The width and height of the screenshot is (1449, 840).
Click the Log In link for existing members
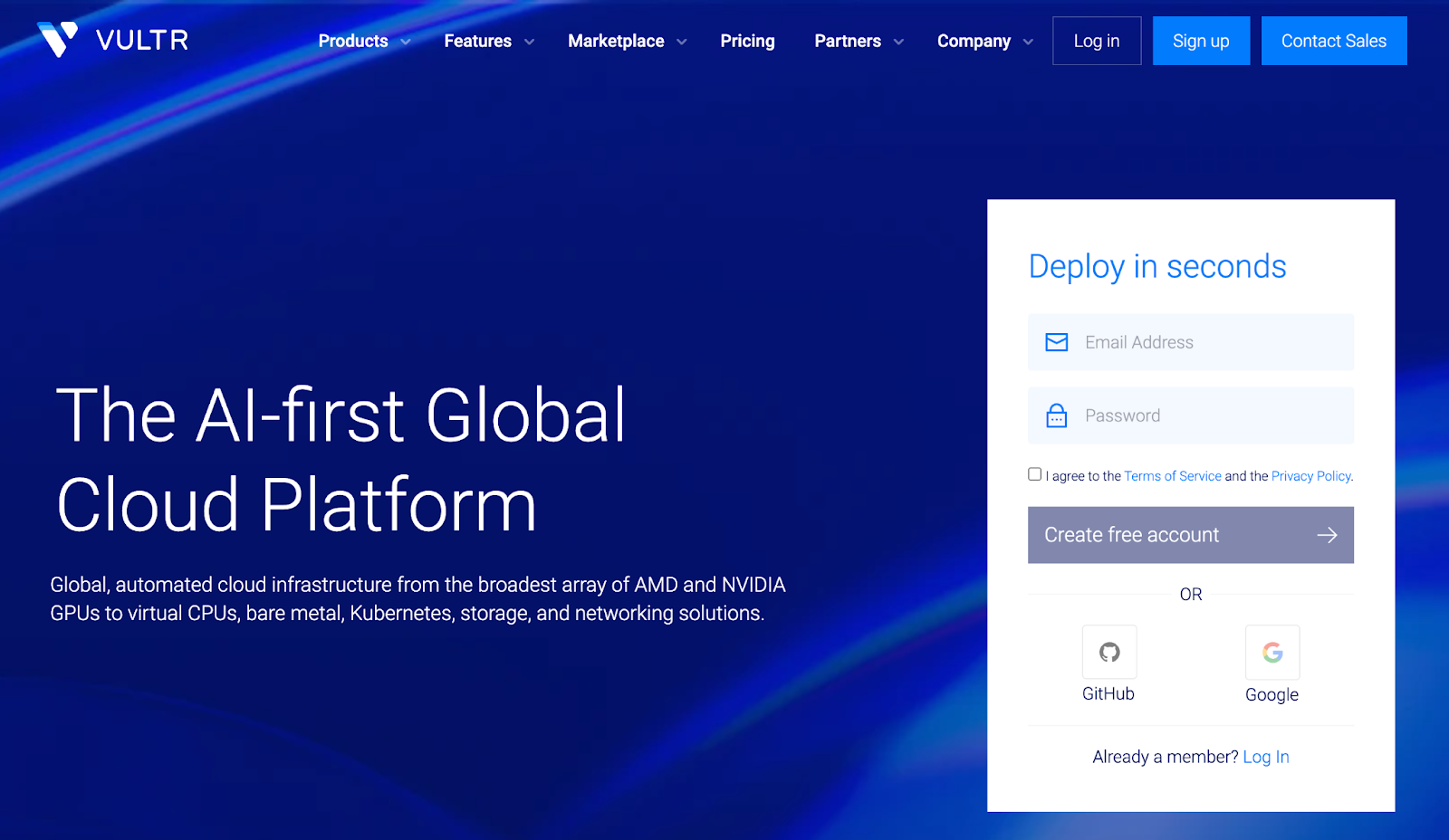(x=1265, y=757)
